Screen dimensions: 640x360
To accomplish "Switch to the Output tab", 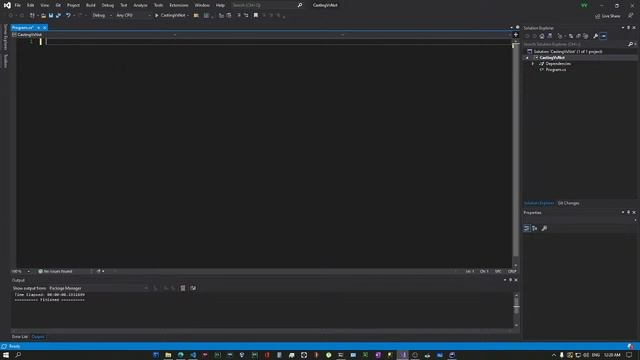I will 38,337.
